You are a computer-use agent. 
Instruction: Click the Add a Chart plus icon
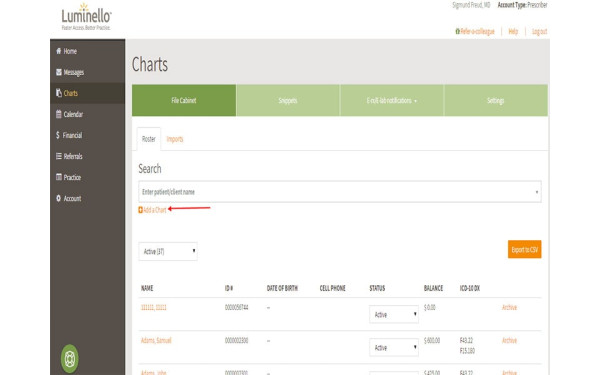140,210
